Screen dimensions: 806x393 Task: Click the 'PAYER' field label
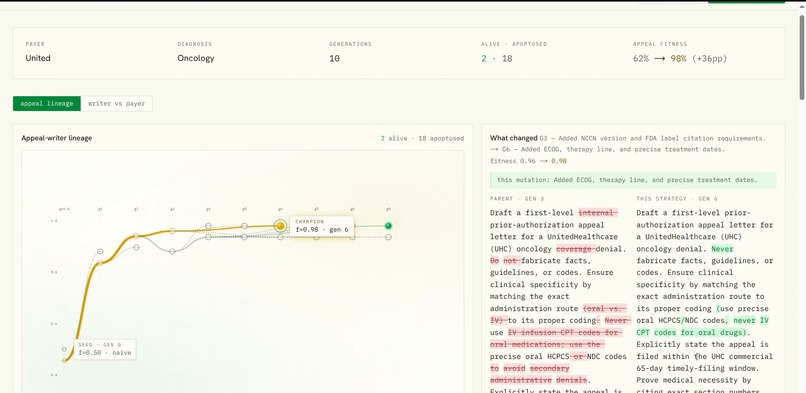[x=35, y=44]
